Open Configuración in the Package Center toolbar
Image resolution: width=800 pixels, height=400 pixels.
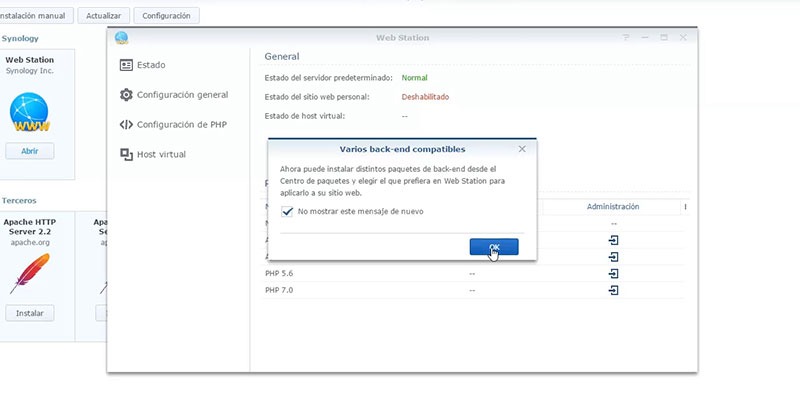tap(166, 16)
